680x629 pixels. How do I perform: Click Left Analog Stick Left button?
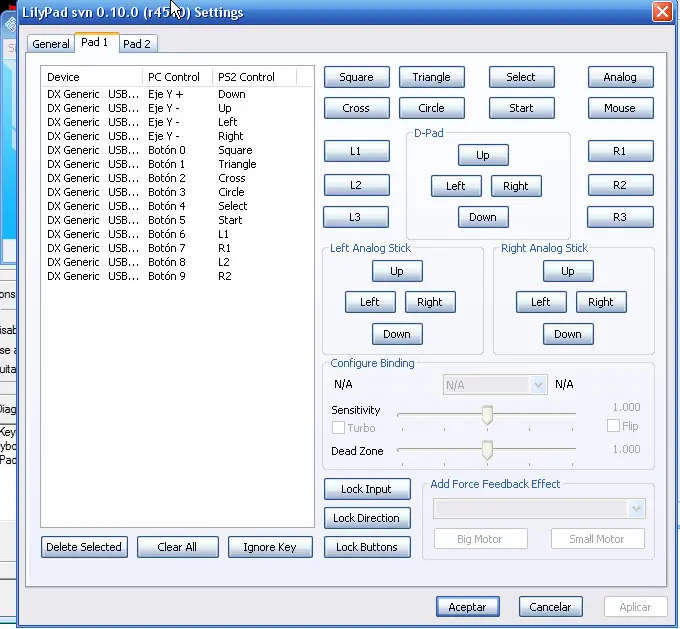pyautogui.click(x=370, y=302)
